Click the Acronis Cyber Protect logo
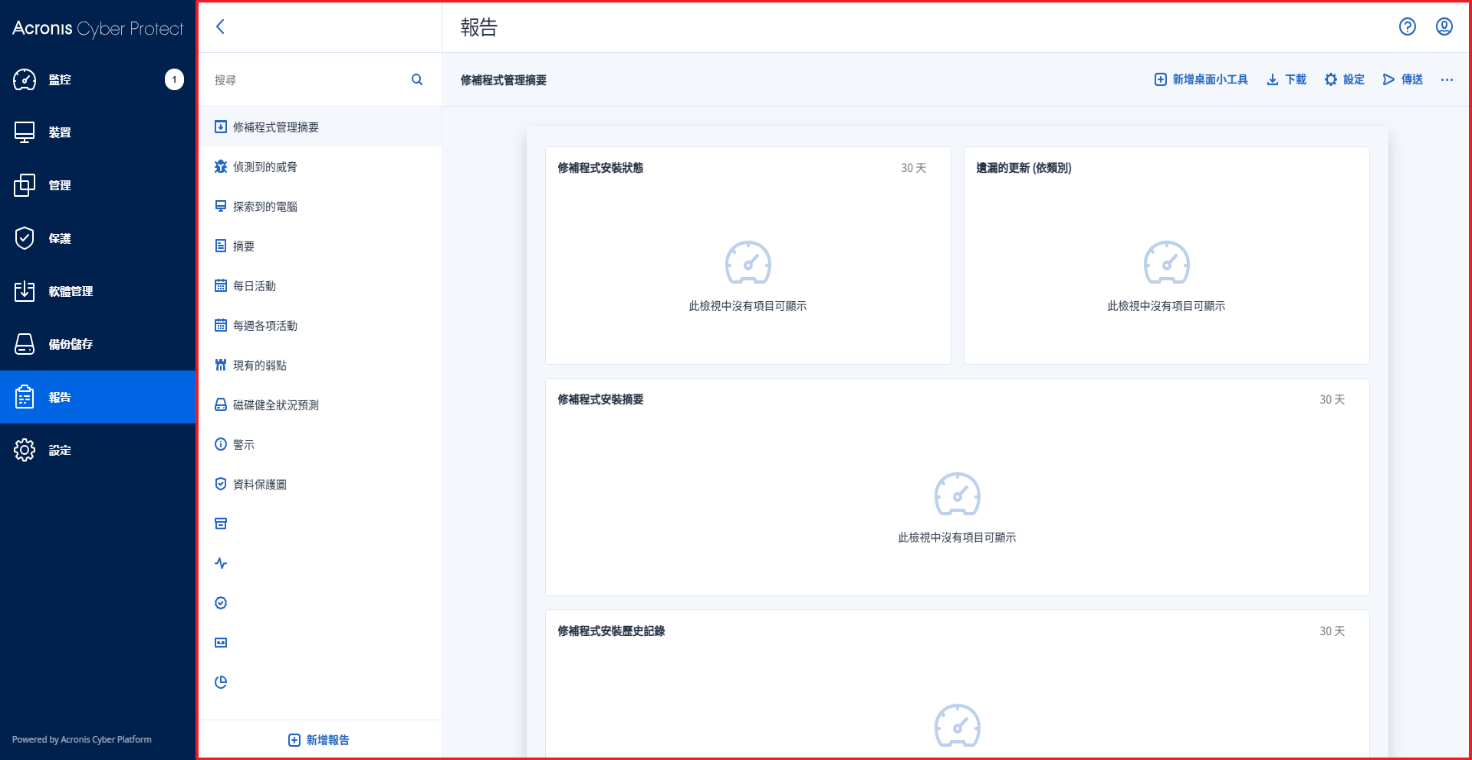Viewport: 1472px width, 760px height. click(x=98, y=29)
